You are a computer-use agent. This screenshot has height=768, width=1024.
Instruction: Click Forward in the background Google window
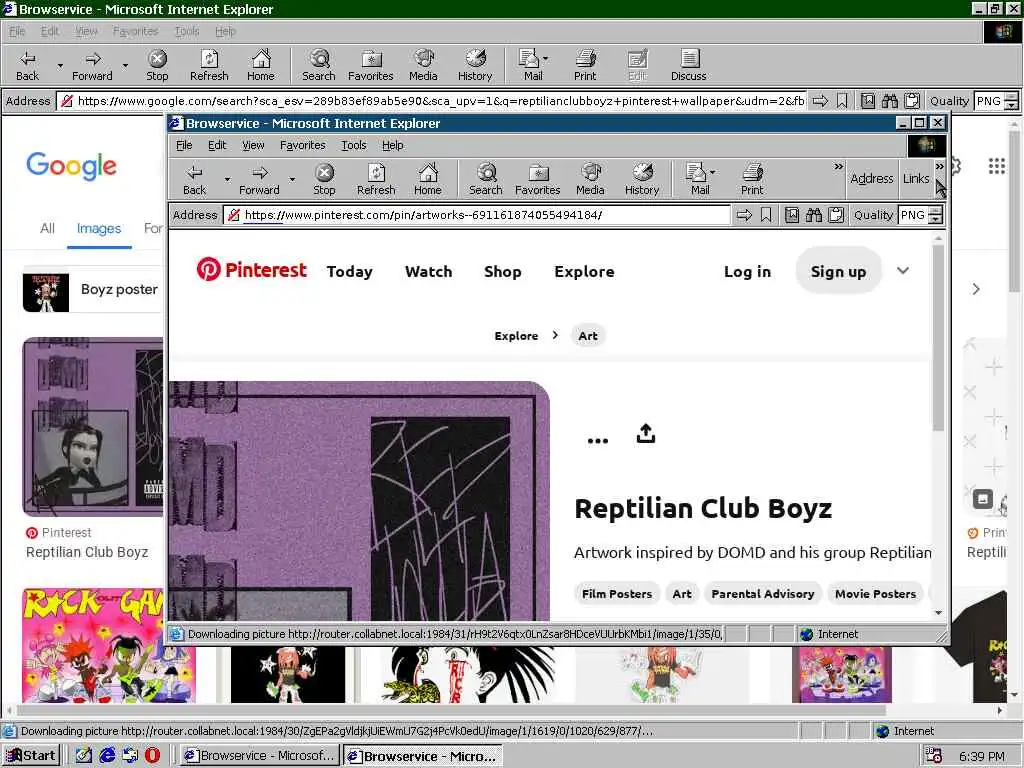[x=92, y=65]
